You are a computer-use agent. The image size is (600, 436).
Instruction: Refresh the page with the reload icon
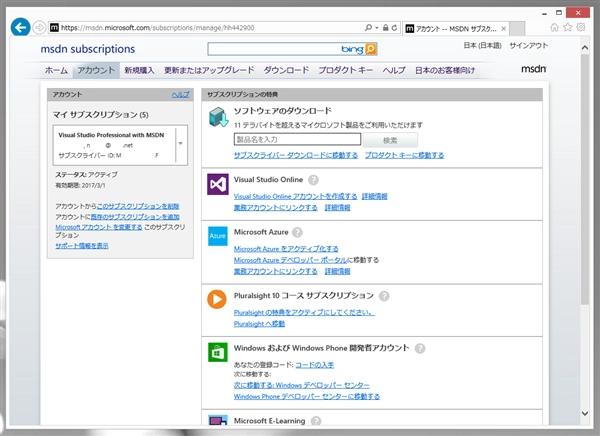coord(394,28)
